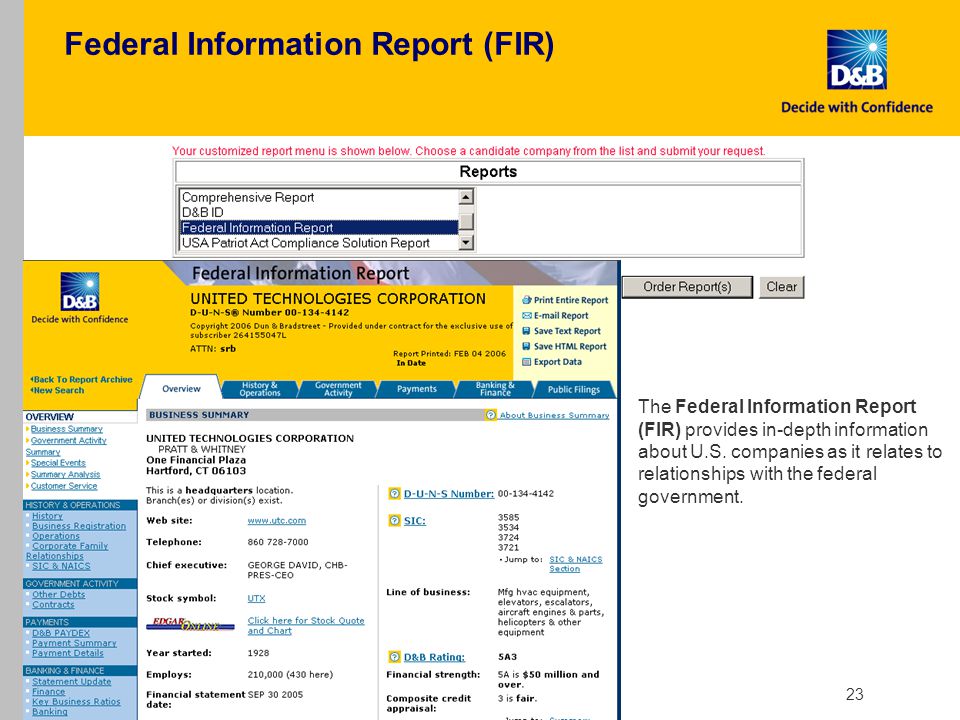
Task: Switch to the Overview tab
Action: tap(181, 389)
